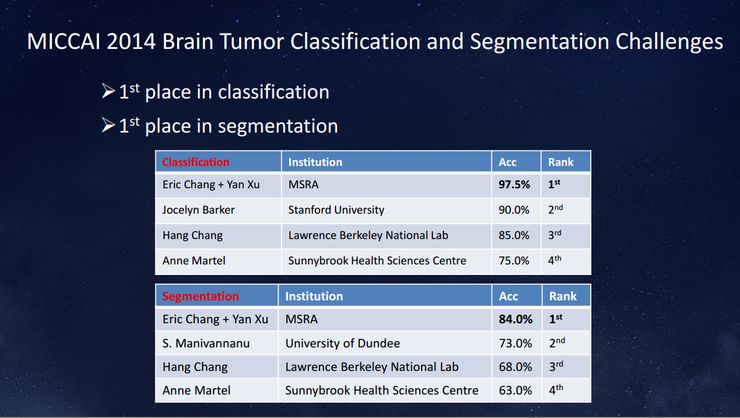The width and height of the screenshot is (740, 418).
Task: Select "MSRA" cell in the Classification table
Action: [303, 184]
